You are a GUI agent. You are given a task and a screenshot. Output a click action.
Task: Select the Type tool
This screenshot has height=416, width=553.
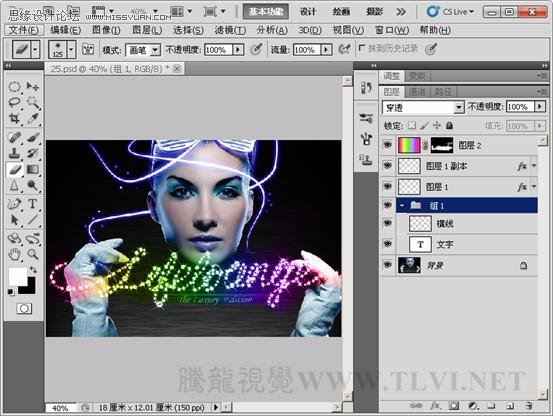(33, 204)
